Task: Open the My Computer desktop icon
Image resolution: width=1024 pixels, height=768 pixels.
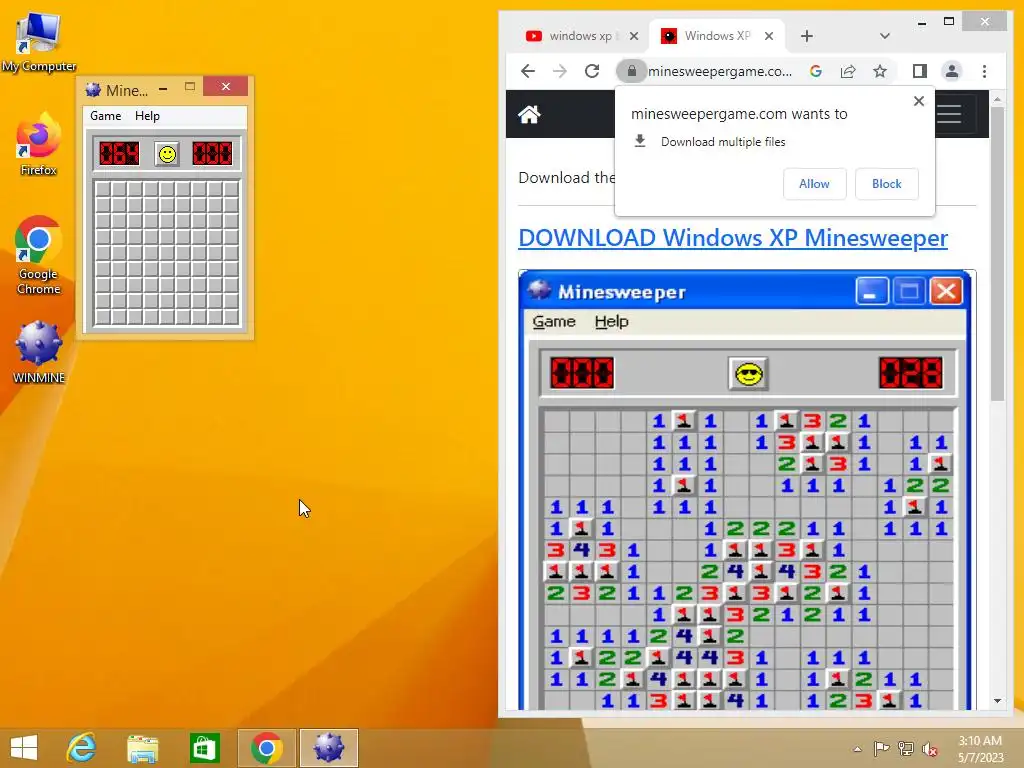Action: point(39,42)
